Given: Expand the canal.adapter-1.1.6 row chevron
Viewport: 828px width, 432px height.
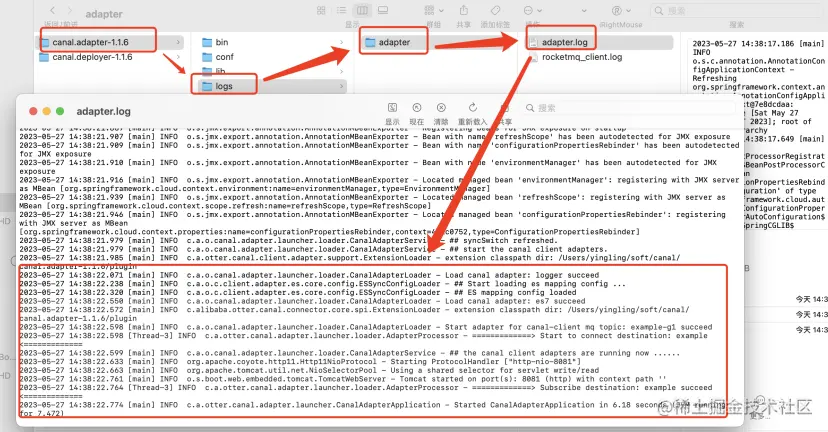Looking at the screenshot, I should [178, 42].
